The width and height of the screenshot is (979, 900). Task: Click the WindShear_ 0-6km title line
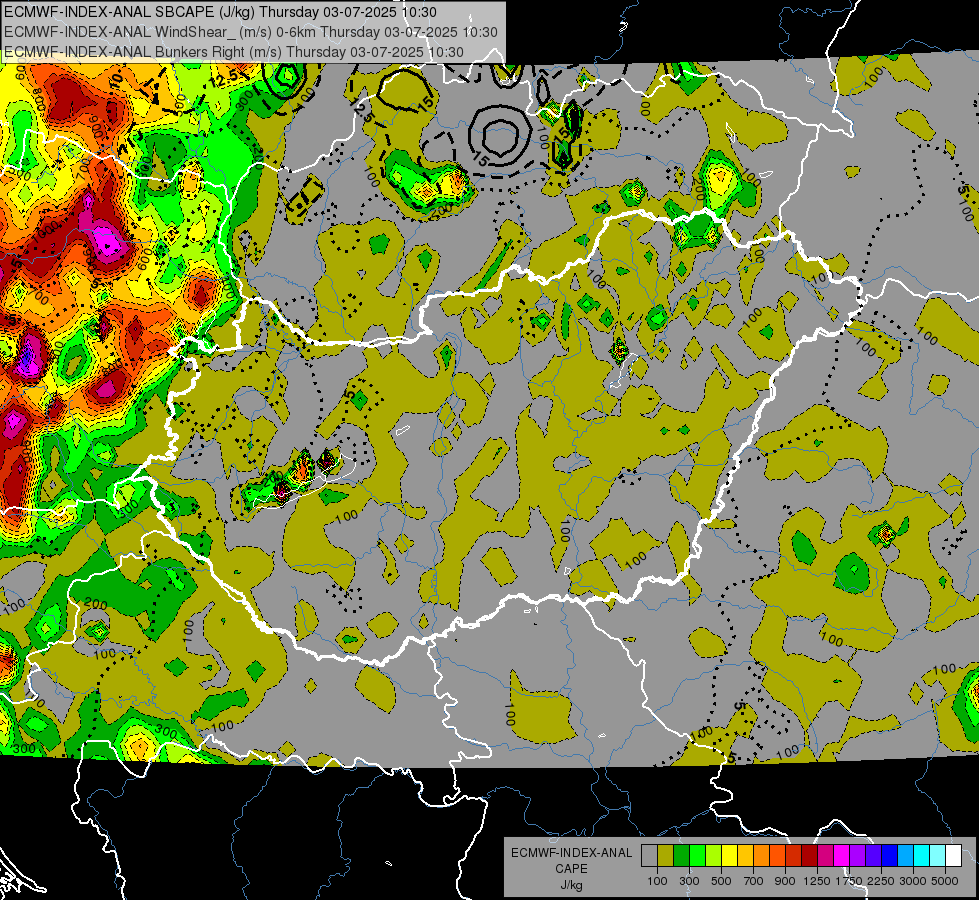(x=250, y=32)
